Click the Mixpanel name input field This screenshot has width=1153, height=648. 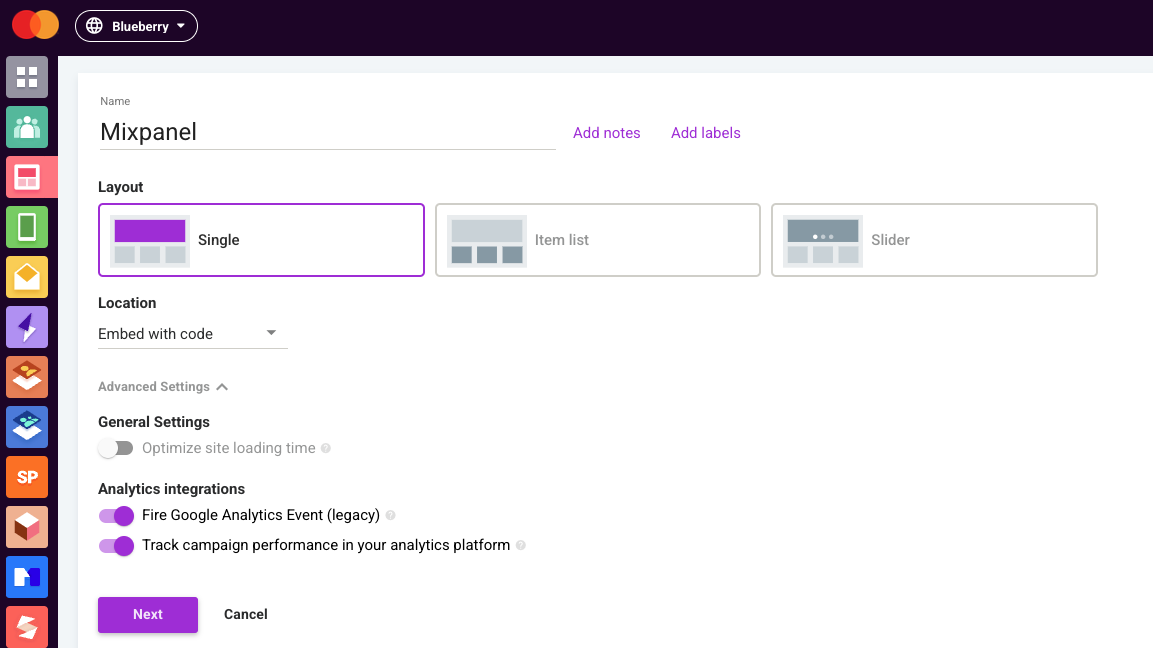click(x=327, y=132)
